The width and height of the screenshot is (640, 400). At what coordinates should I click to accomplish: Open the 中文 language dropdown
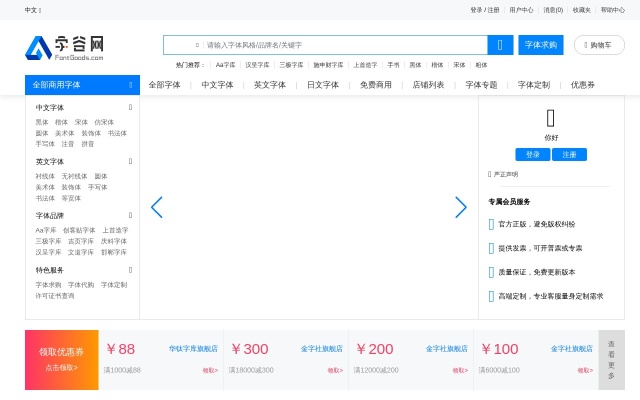tap(33, 9)
